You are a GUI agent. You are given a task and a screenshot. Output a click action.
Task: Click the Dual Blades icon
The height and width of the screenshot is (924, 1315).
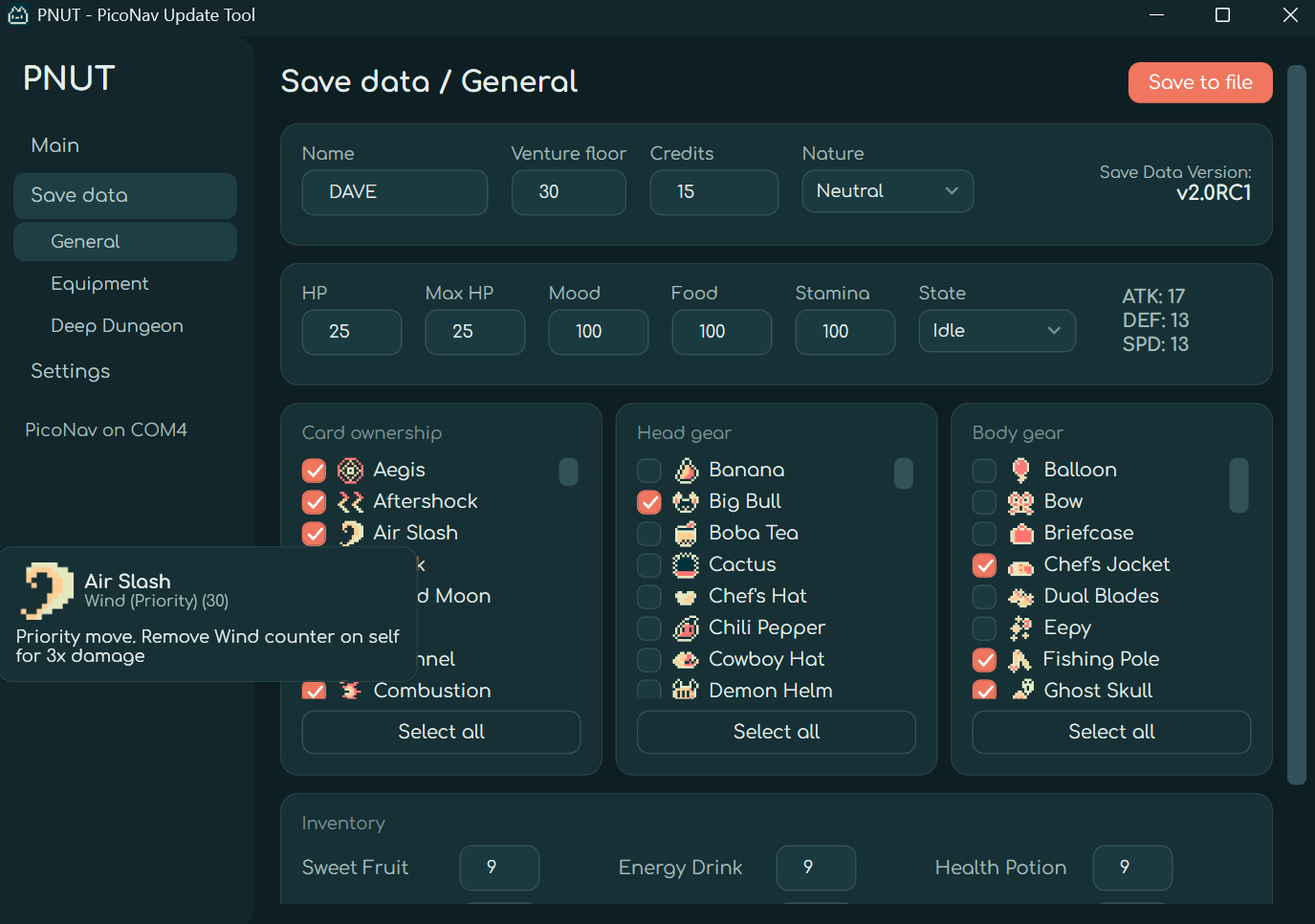pyautogui.click(x=1021, y=597)
